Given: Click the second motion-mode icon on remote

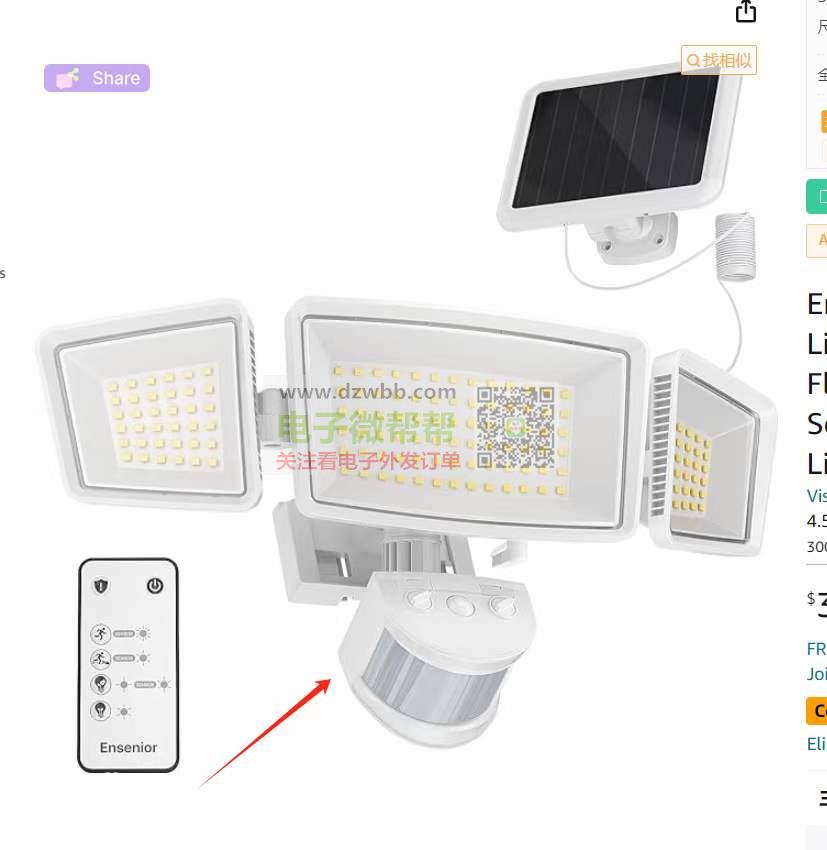Looking at the screenshot, I should click(101, 658).
